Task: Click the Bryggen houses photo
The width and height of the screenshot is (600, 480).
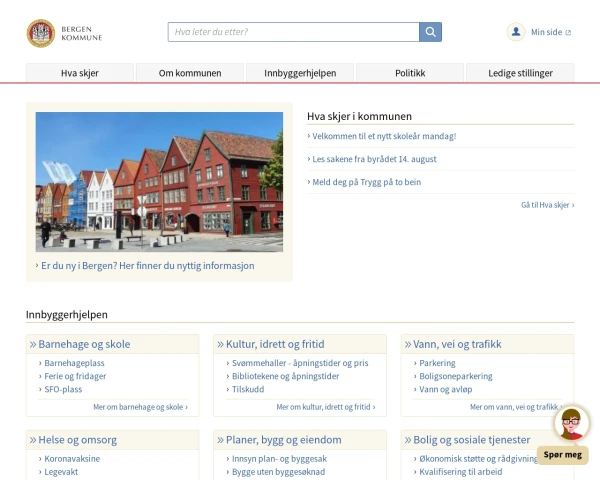Action: coord(159,182)
